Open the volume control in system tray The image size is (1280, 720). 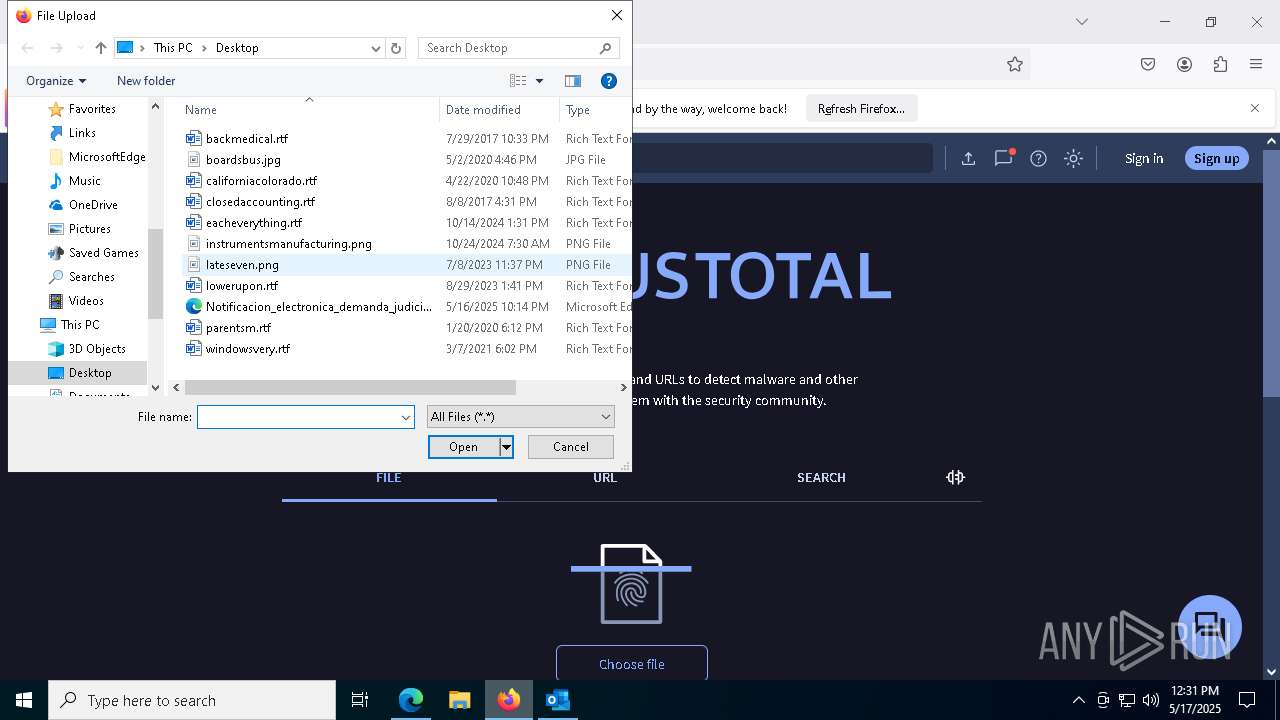[x=1151, y=700]
